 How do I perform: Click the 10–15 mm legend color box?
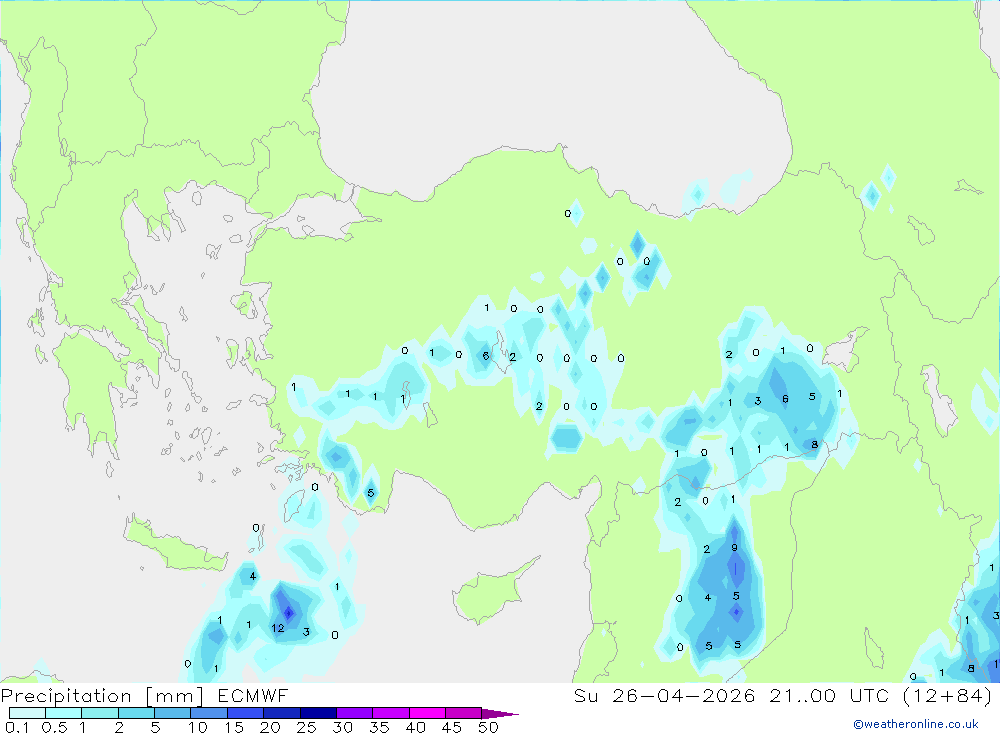[209, 713]
